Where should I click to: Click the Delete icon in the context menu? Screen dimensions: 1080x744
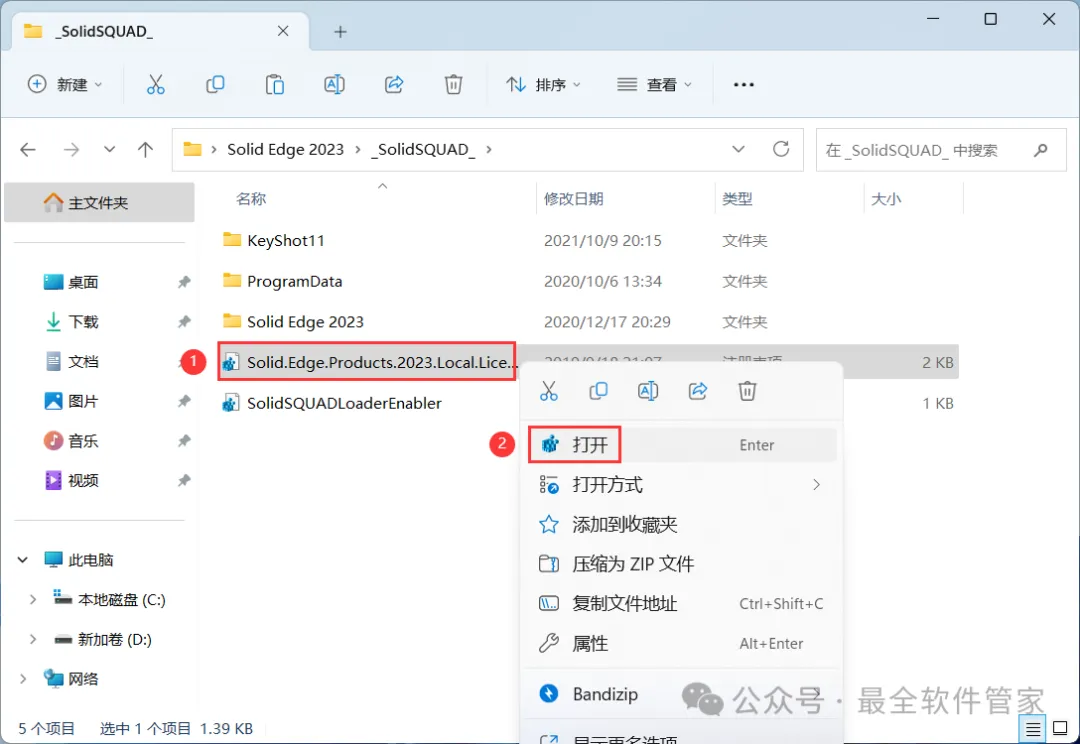click(x=747, y=391)
